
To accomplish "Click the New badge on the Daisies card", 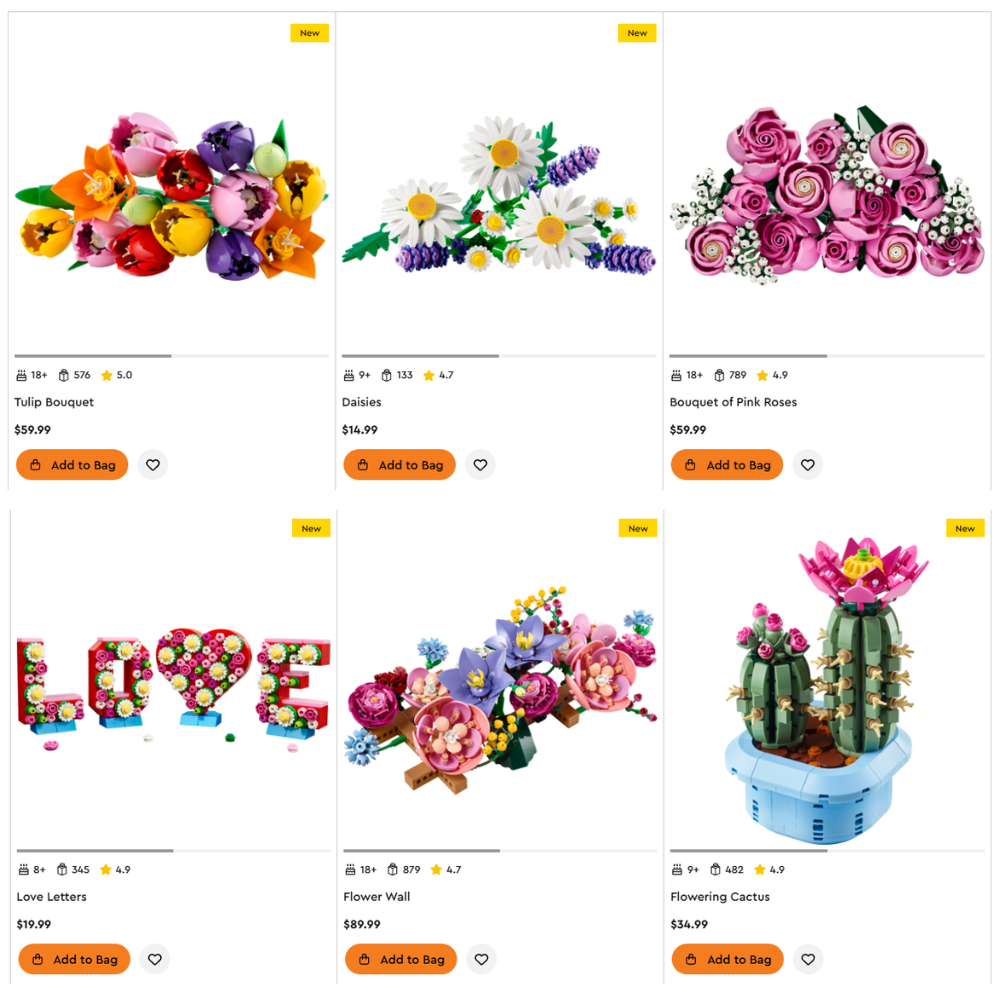I will tap(637, 33).
